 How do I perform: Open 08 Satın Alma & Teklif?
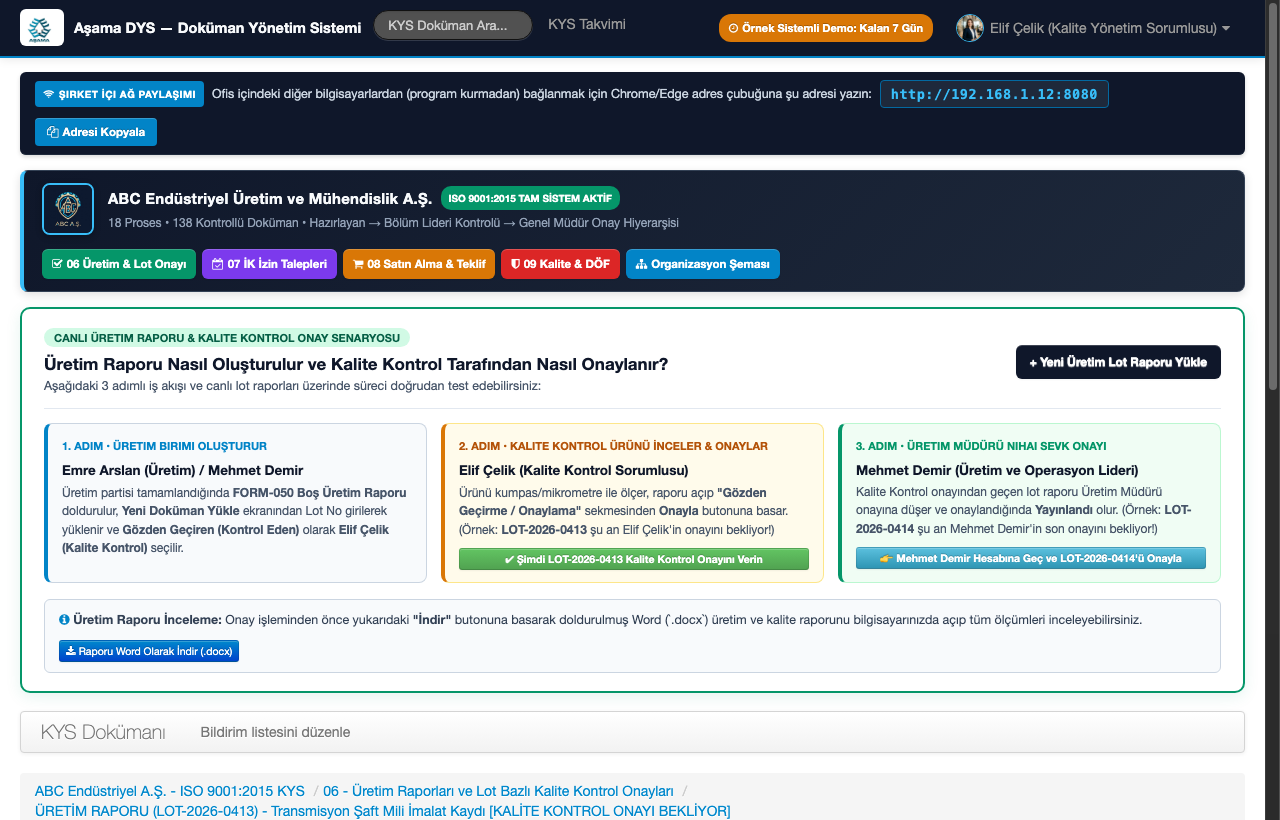pyautogui.click(x=419, y=264)
